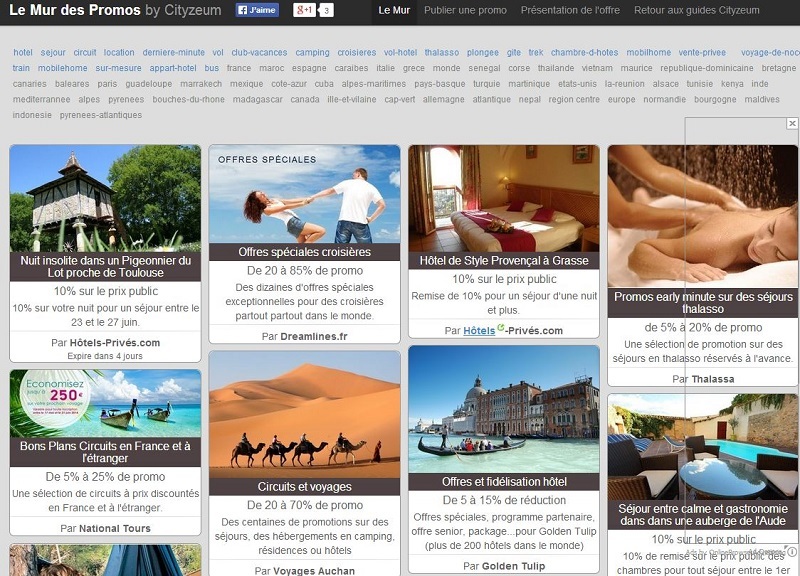Choose the 'marrakech' destination tag
Image resolution: width=800 pixels, height=576 pixels.
(x=201, y=84)
